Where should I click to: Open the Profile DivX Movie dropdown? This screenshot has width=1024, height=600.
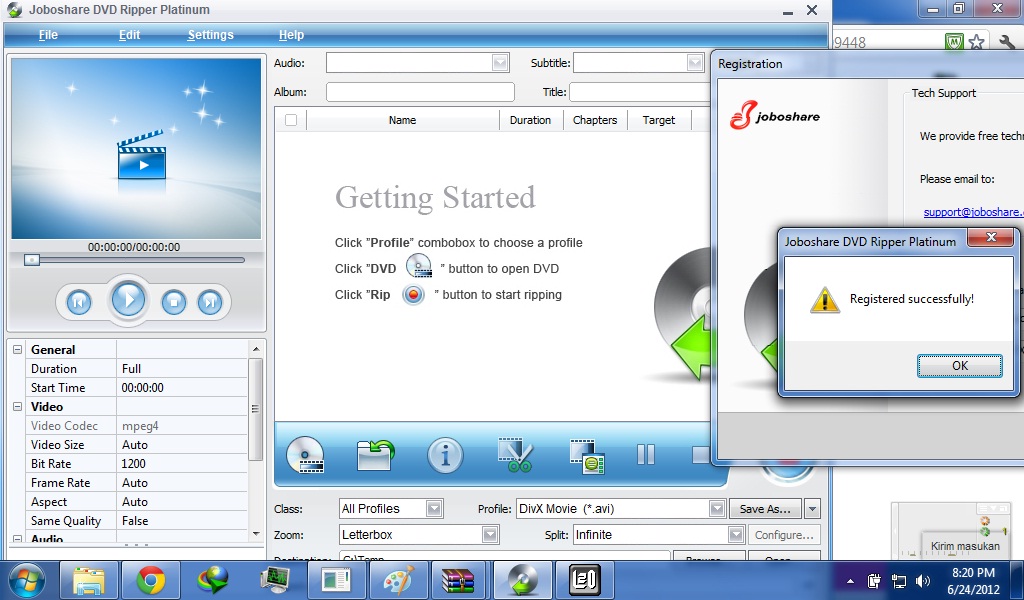717,509
